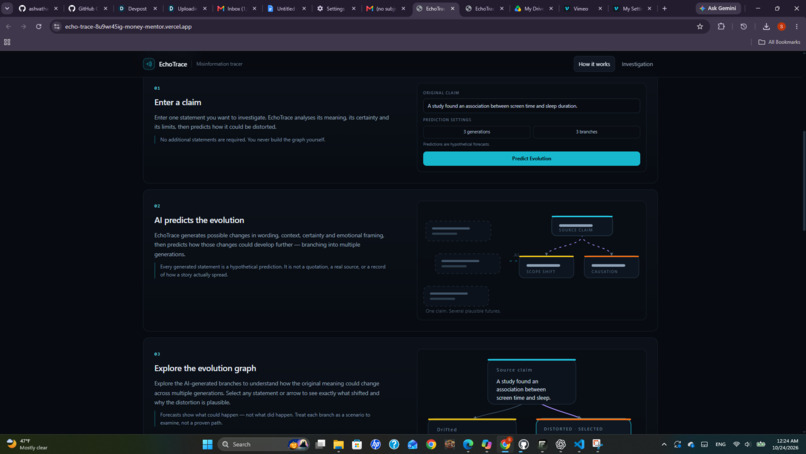This screenshot has height=454, width=806.
Task: Click the Source Claim node in diagram
Action: coord(581,226)
